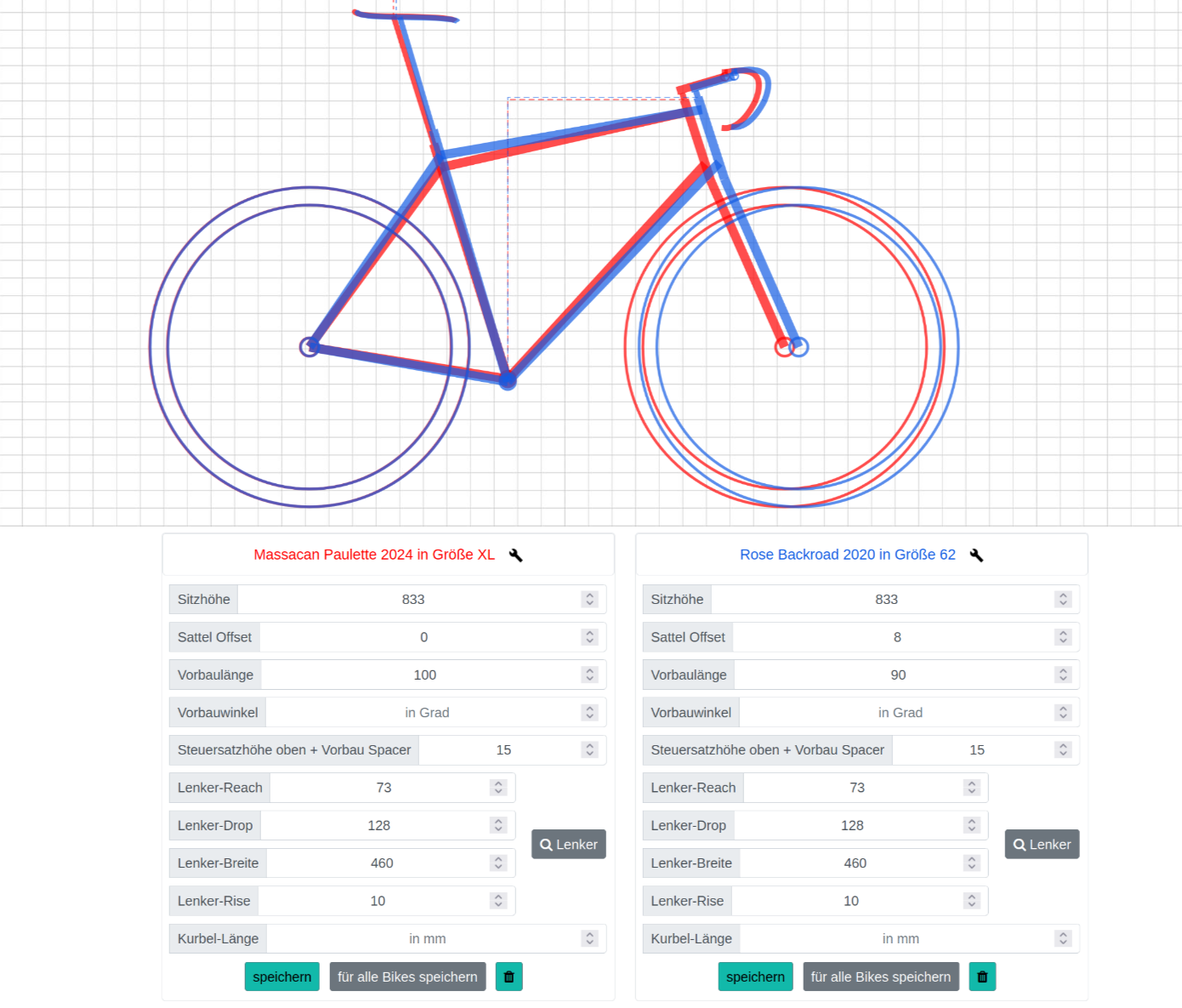
Task: Click the Lenker-Reach input field for Rose Backroad
Action: pos(856,788)
